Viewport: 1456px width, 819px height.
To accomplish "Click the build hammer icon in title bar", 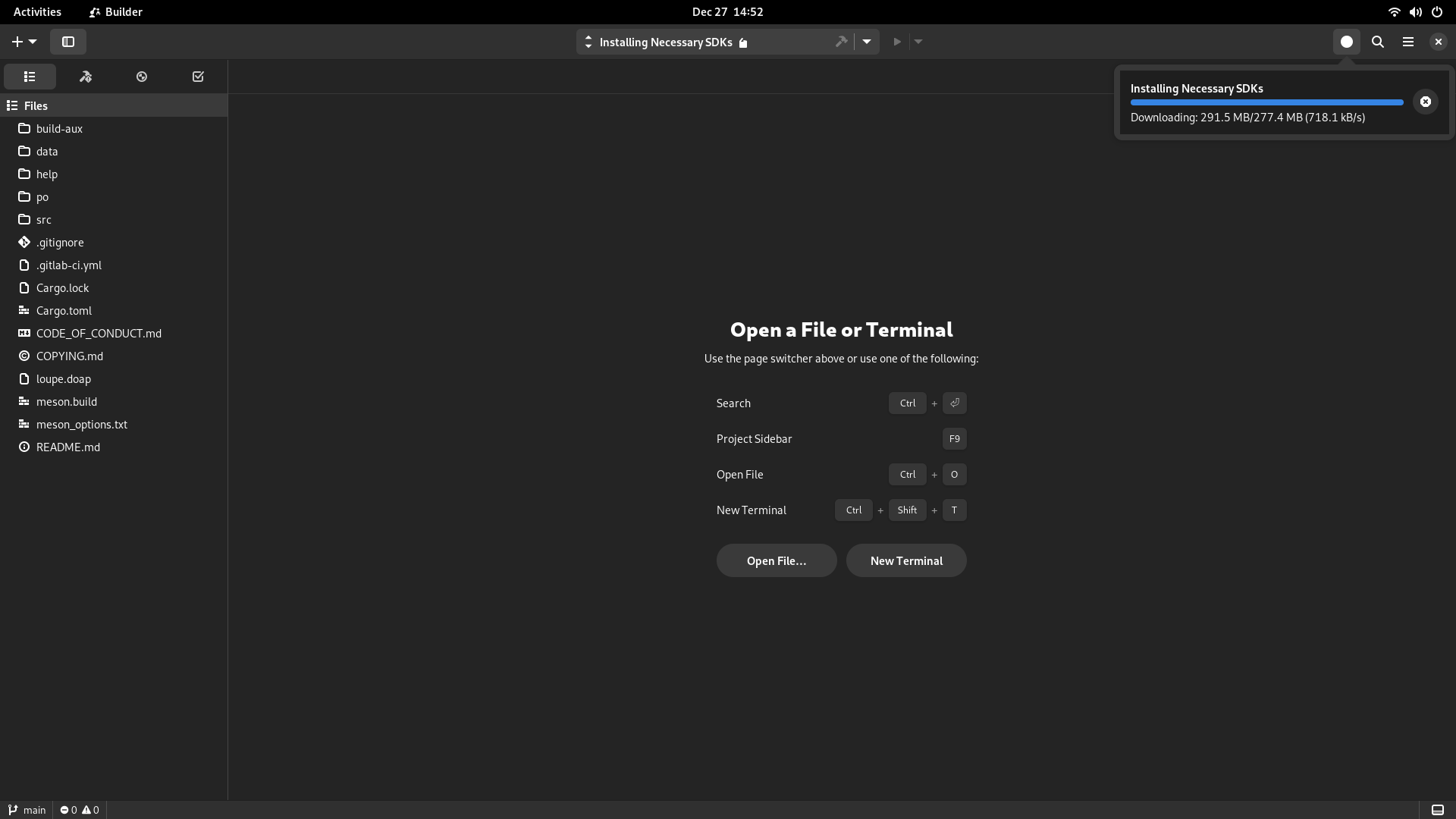I will tap(841, 42).
